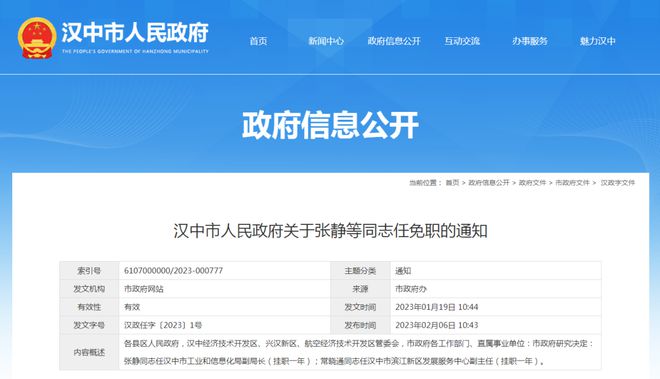The width and height of the screenshot is (660, 379).
Task: Click the 市政府文件 breadcrumb link
Action: pos(572,182)
